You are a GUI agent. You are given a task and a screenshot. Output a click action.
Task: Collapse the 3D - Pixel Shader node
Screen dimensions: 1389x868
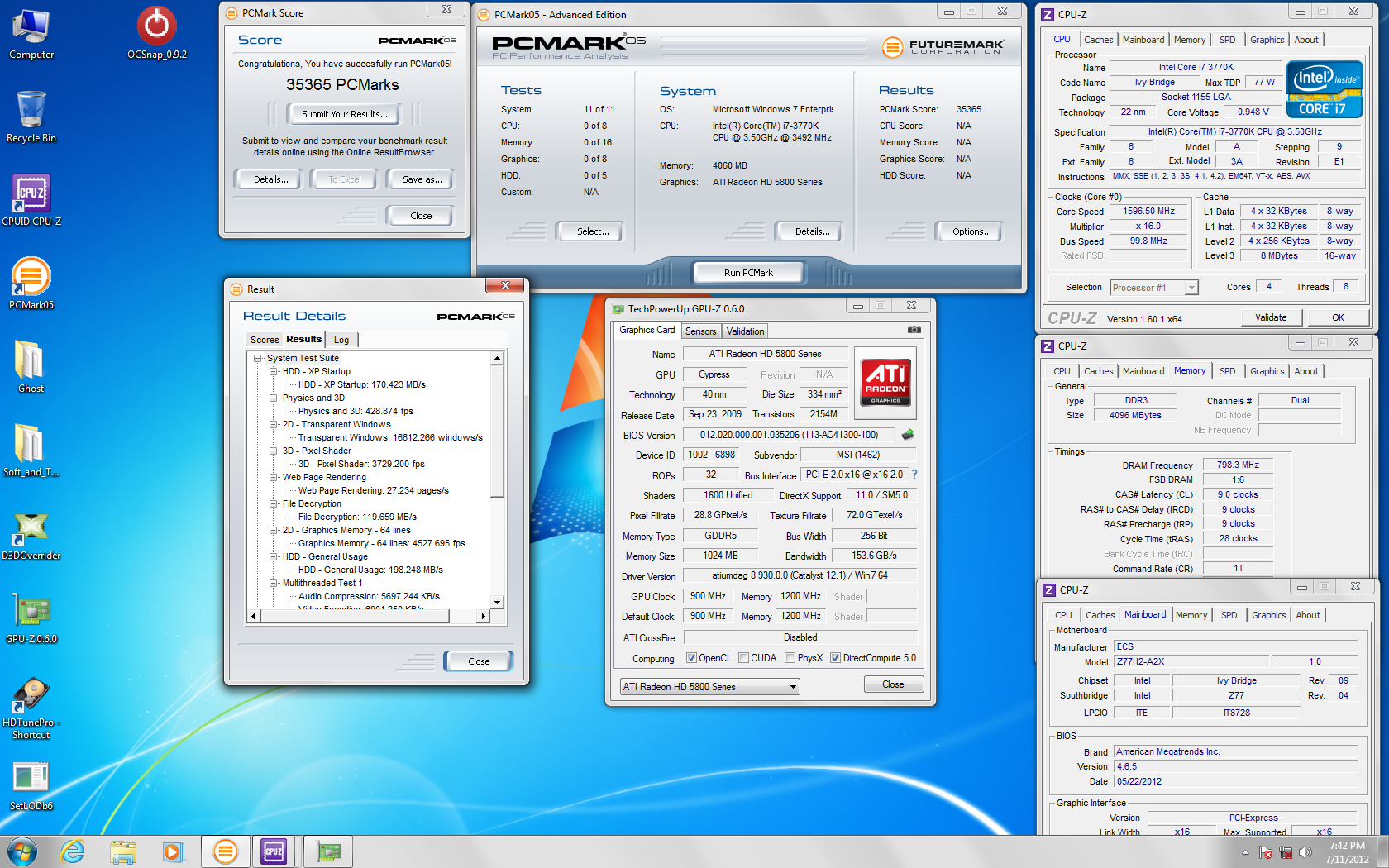pyautogui.click(x=274, y=451)
